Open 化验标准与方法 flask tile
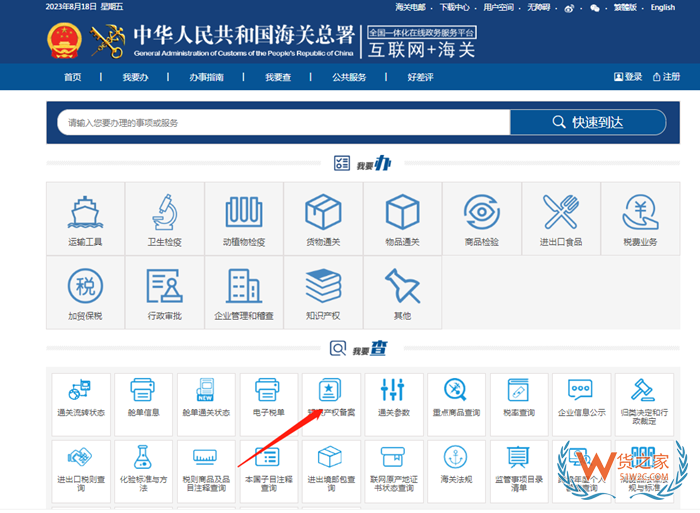Image resolution: width=700 pixels, height=513 pixels. point(143,471)
